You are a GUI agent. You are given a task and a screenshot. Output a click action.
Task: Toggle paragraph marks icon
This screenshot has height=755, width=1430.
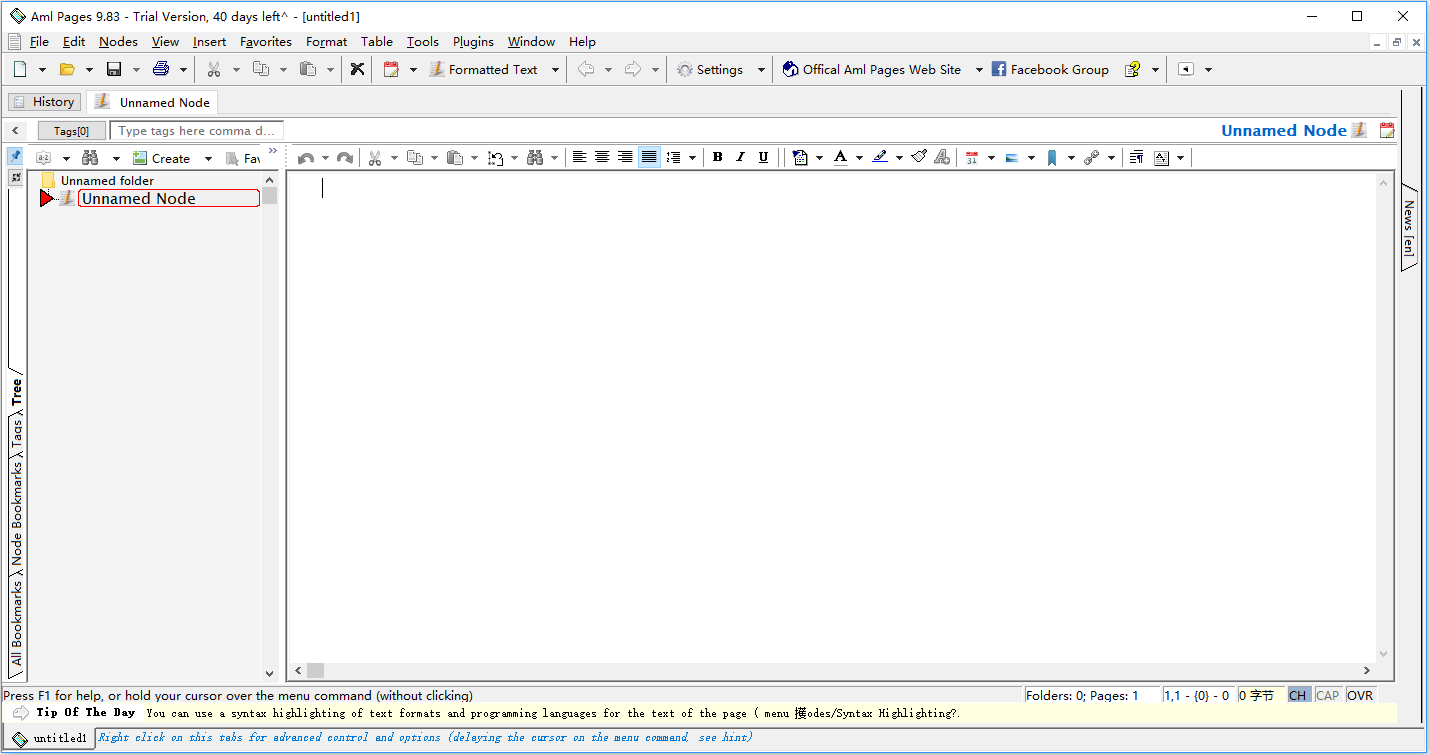pos(1137,158)
